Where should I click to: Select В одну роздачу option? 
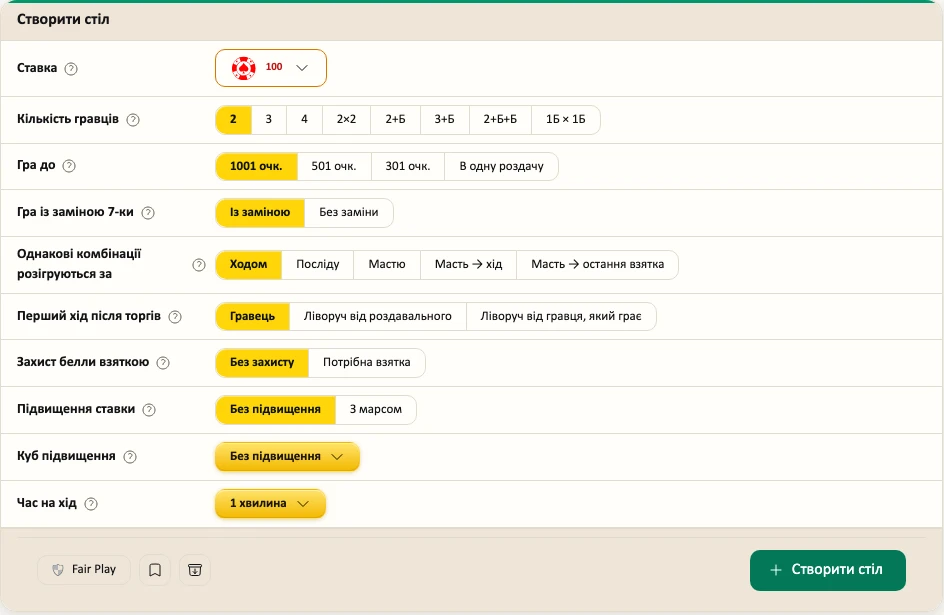[501, 166]
